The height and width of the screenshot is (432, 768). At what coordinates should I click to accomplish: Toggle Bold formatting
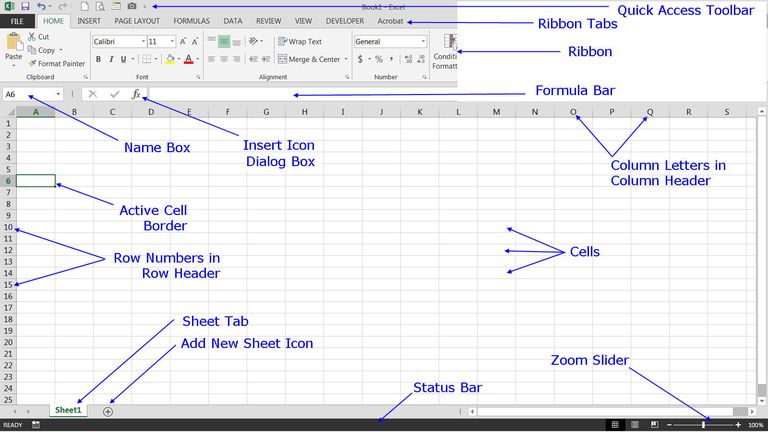[x=98, y=59]
